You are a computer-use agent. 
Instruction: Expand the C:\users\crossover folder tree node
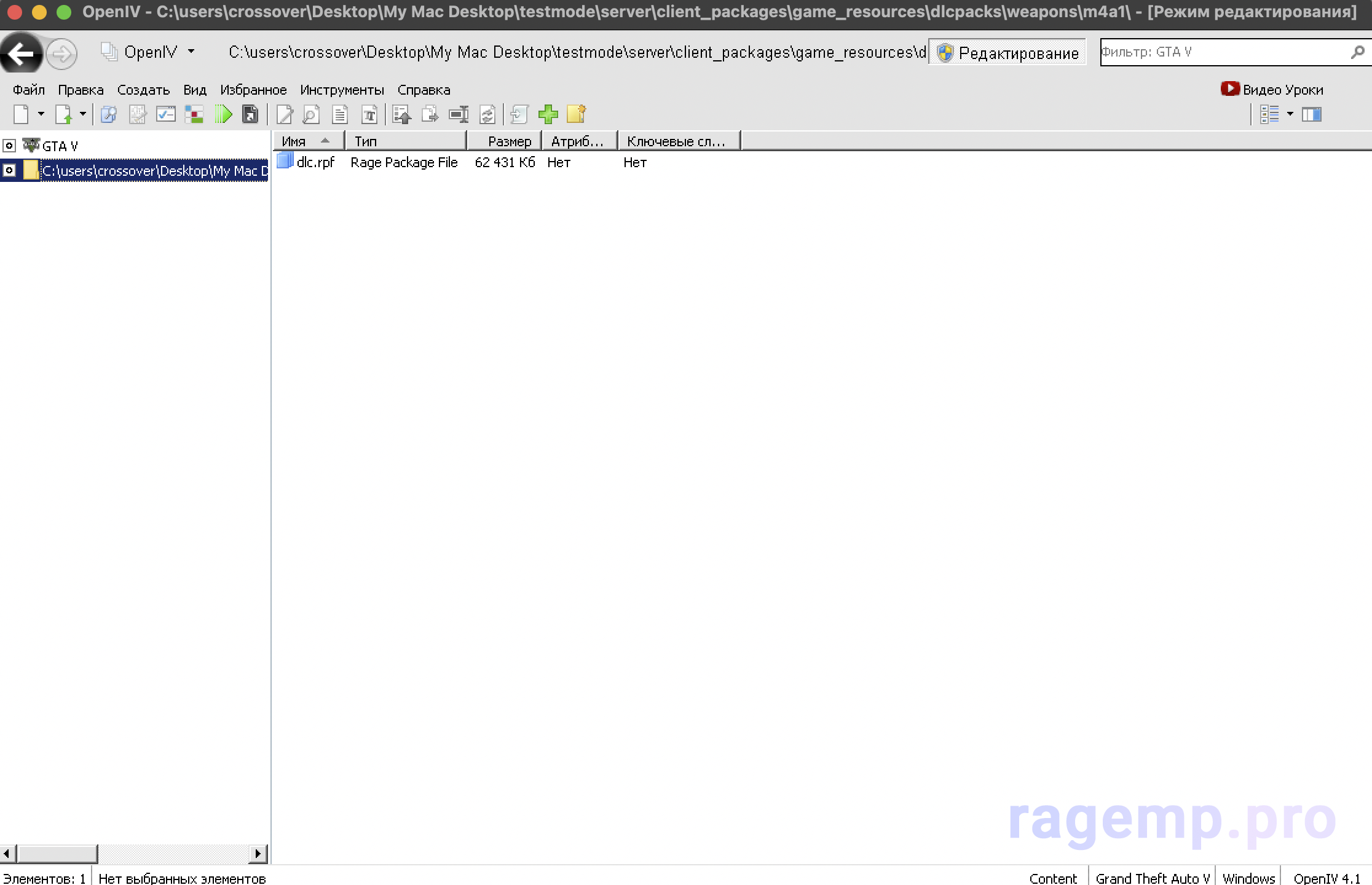pos(9,170)
